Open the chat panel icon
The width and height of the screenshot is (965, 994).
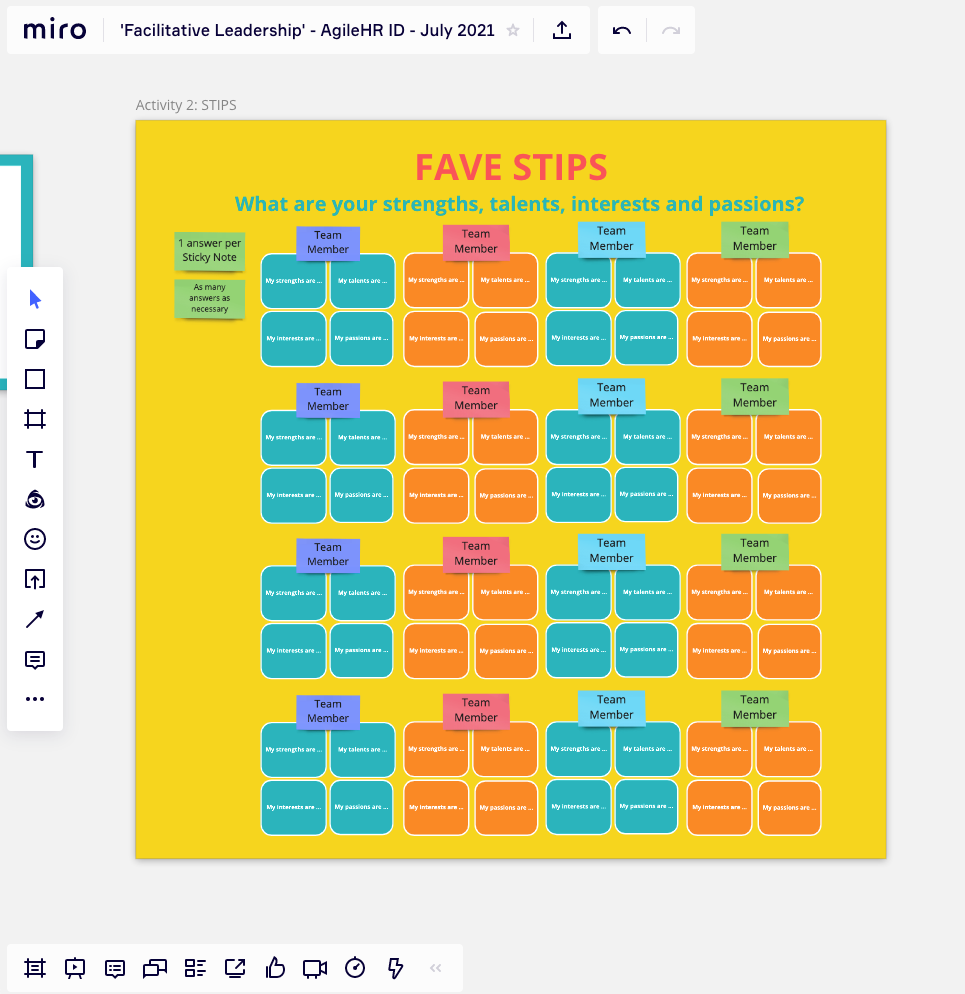point(155,968)
